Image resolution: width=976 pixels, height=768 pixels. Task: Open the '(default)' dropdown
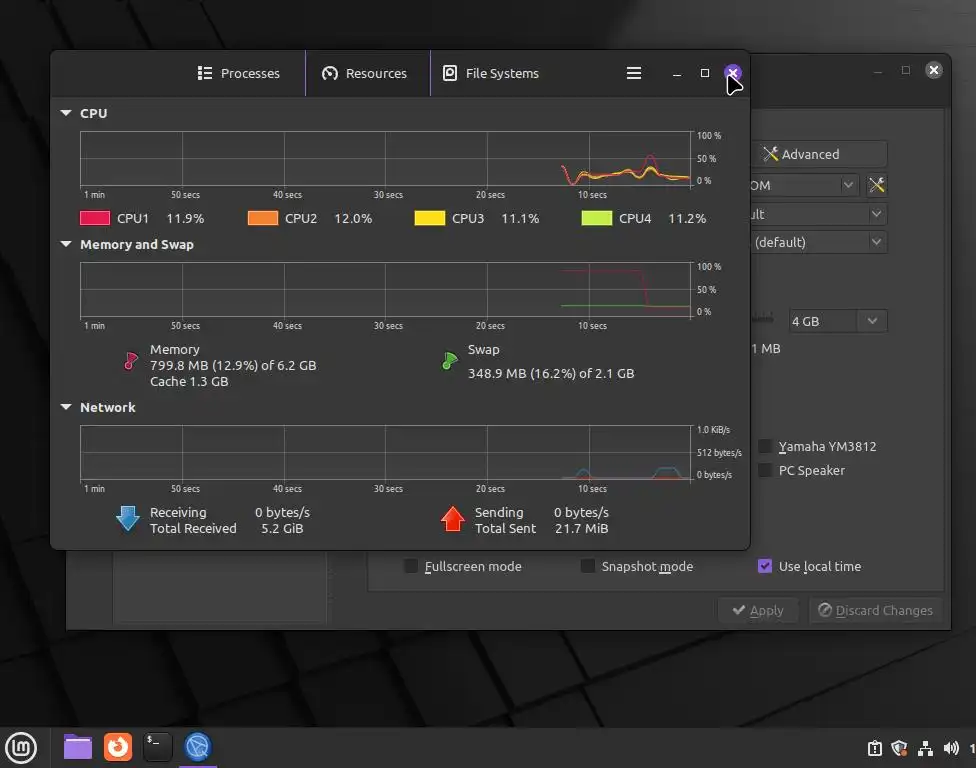click(x=819, y=242)
